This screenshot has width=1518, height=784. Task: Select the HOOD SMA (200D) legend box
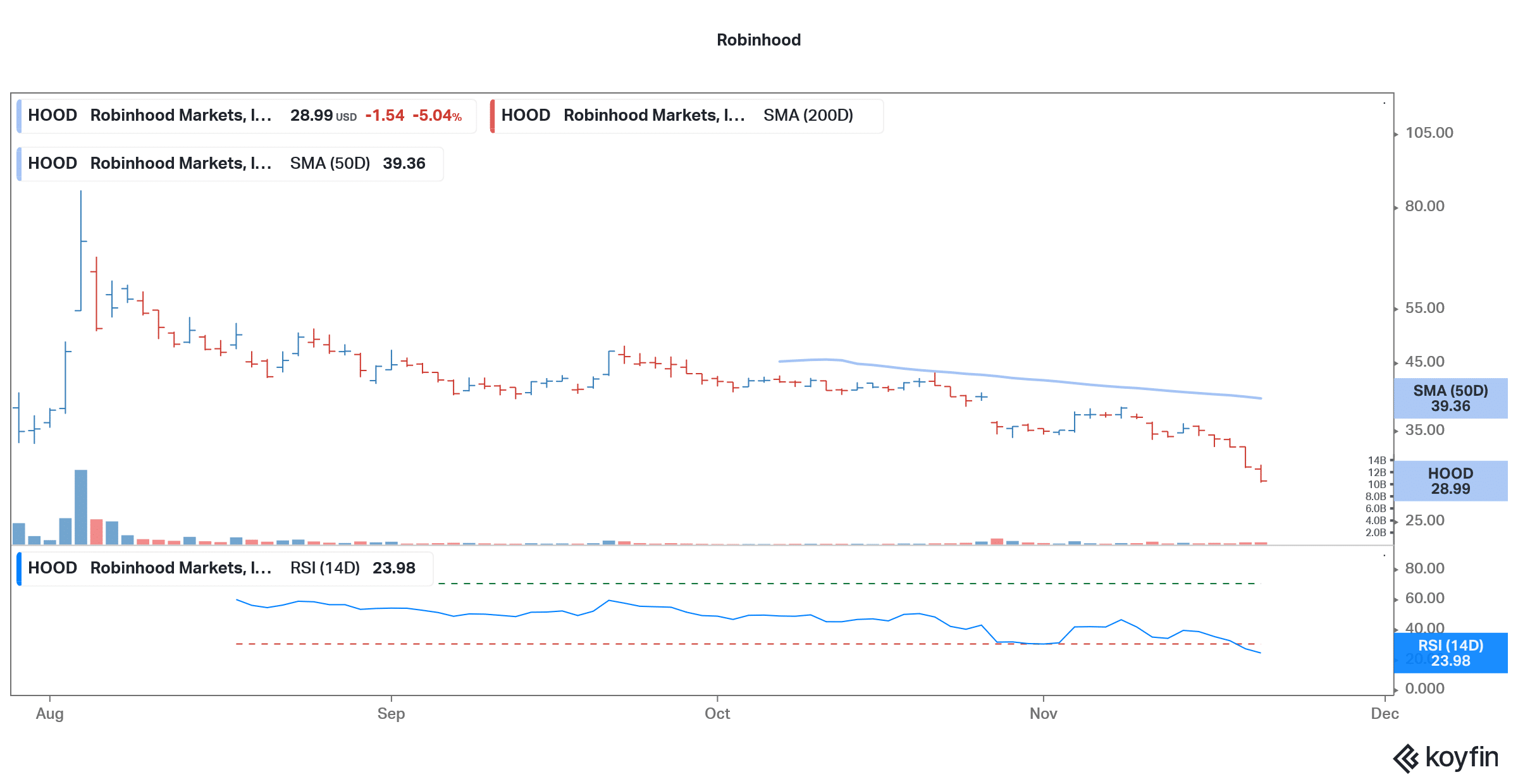[687, 116]
